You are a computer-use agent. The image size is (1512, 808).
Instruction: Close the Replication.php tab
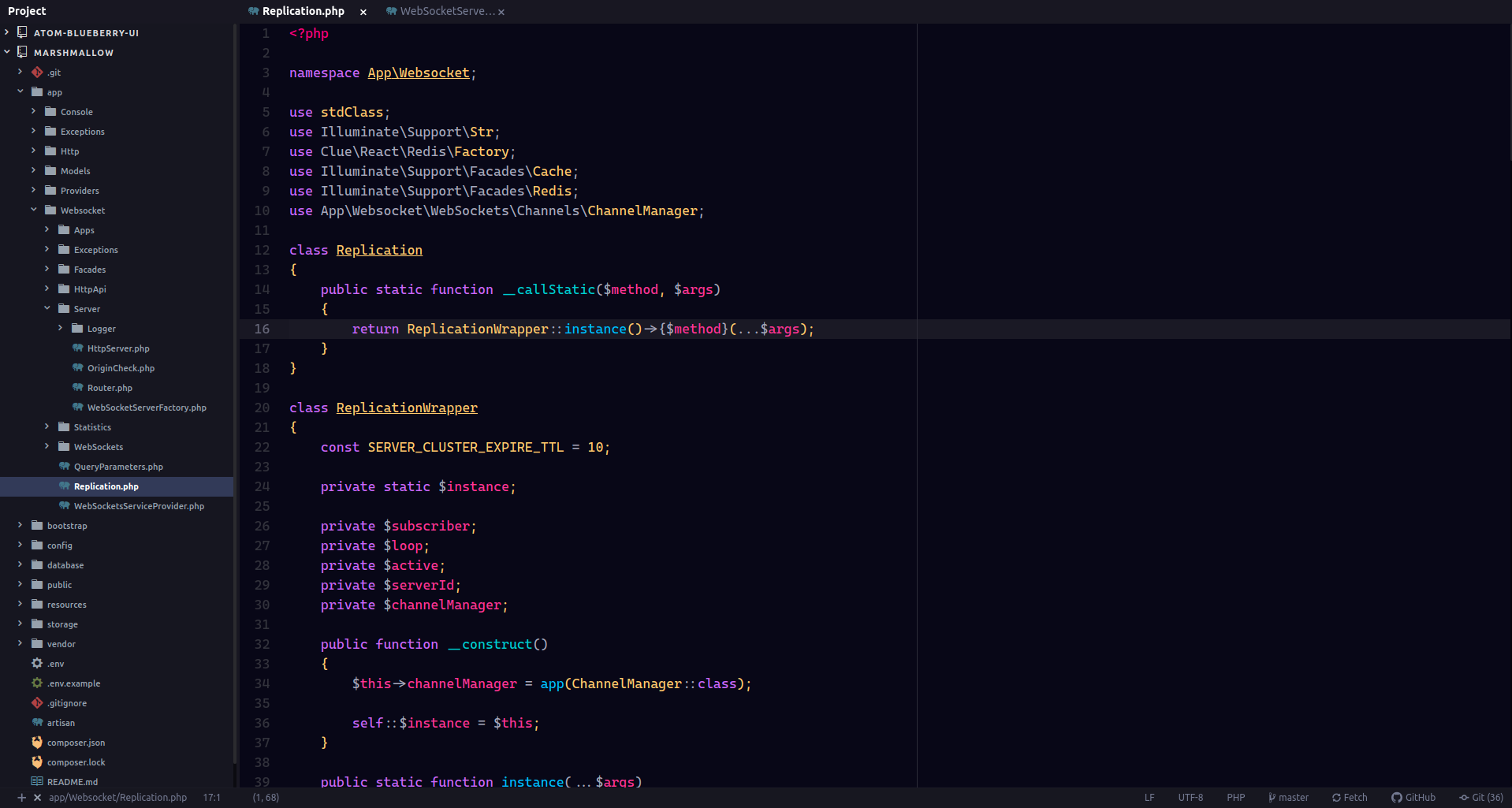click(x=363, y=12)
